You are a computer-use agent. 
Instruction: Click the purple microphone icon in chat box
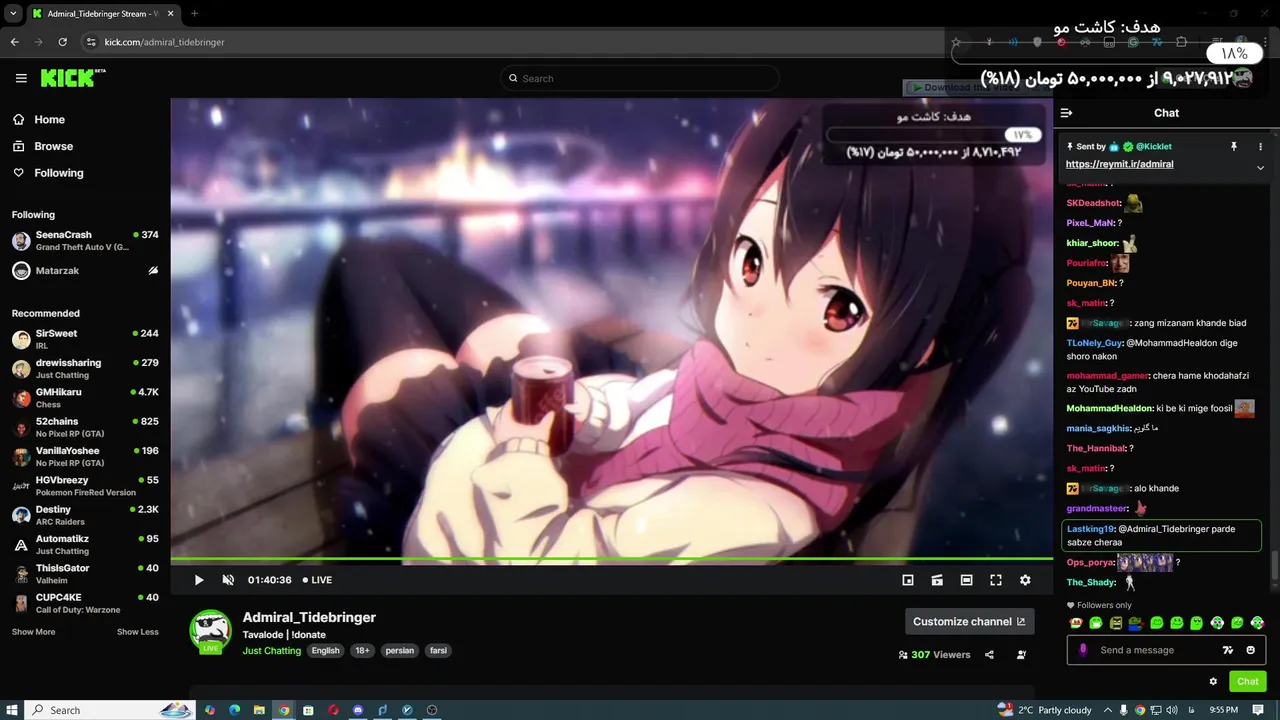1083,650
